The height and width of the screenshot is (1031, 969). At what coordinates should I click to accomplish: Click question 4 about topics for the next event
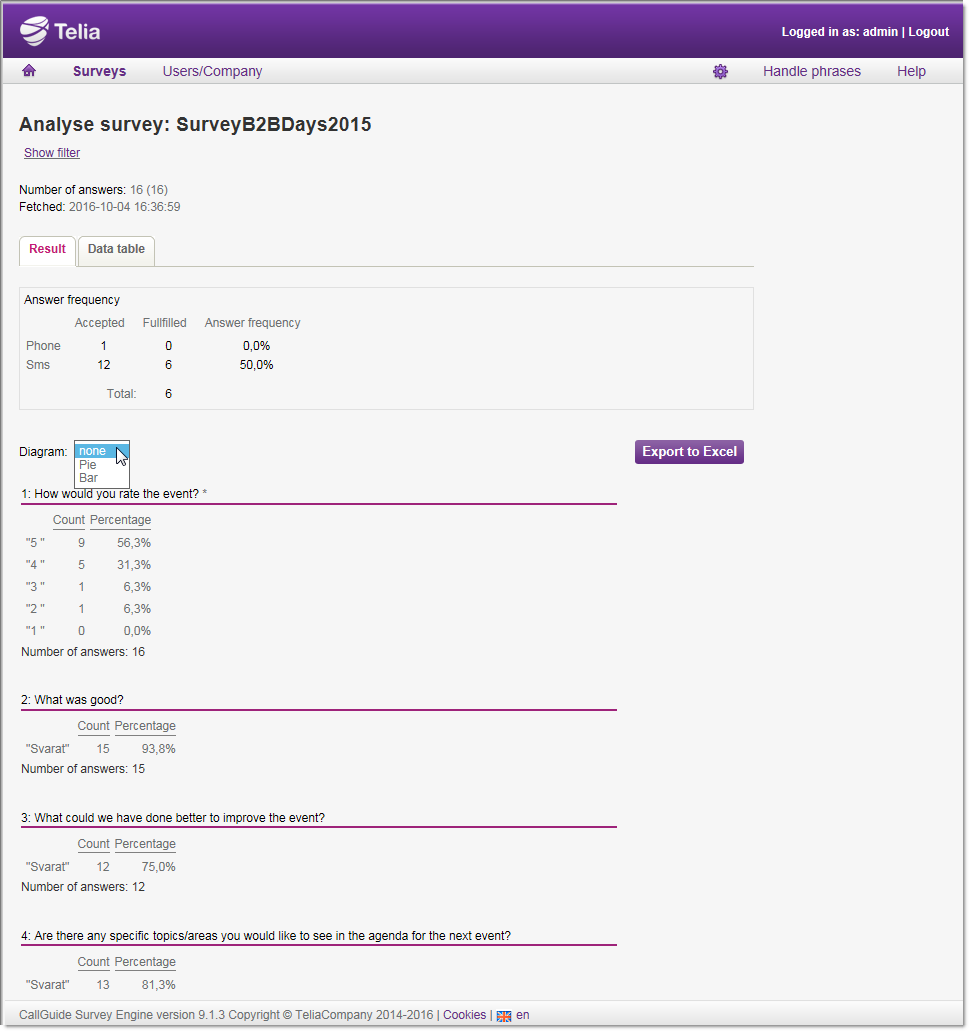266,936
